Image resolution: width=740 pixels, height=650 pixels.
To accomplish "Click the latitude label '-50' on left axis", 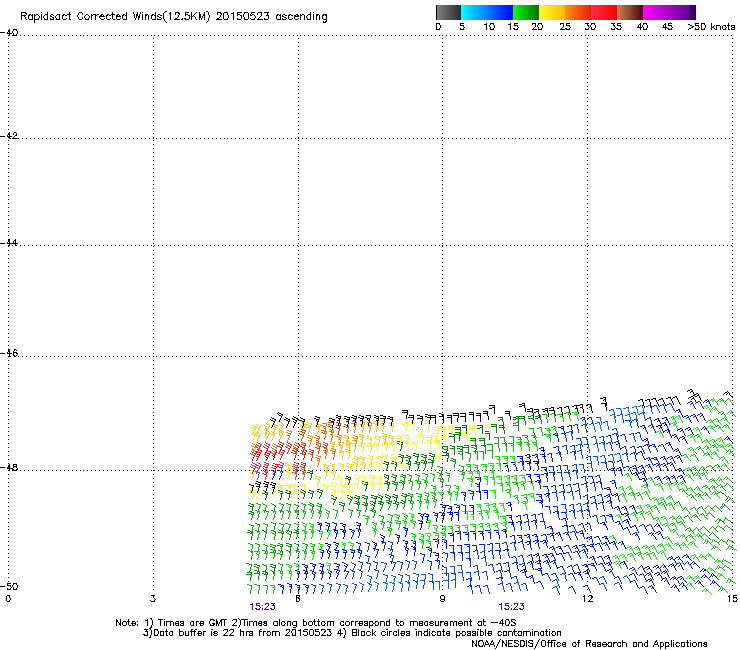I will [9, 586].
